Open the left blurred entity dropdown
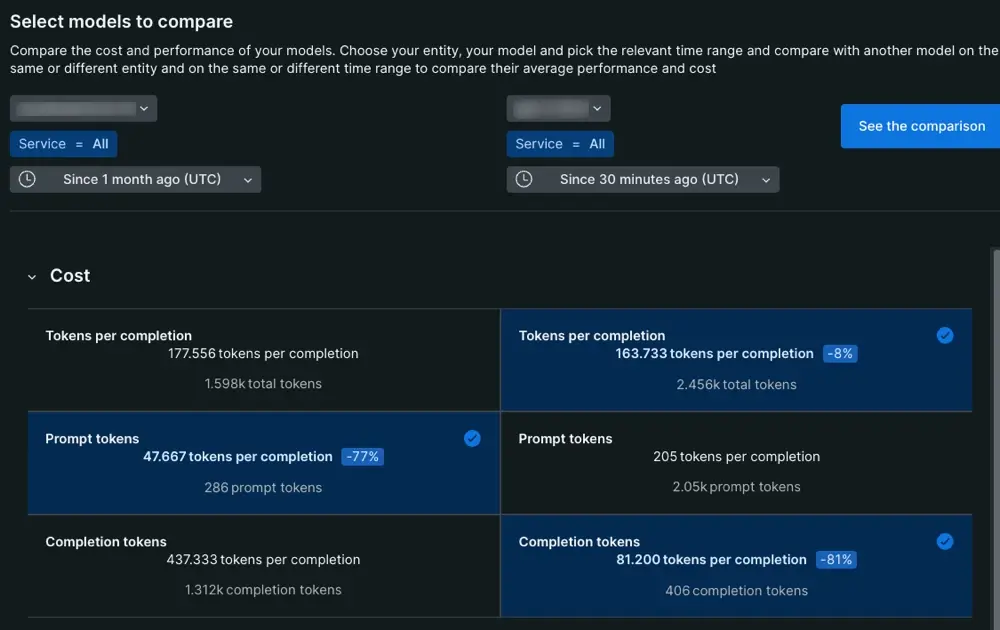Screen dimensions: 1000x630 point(83,108)
